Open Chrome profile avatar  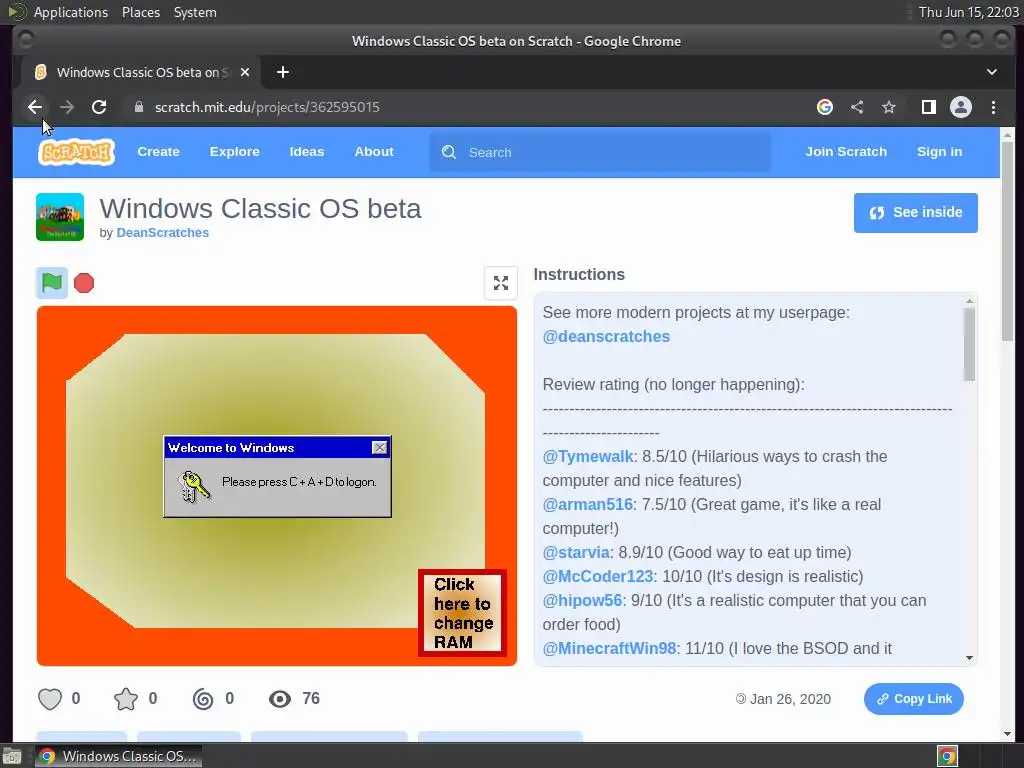(x=961, y=107)
